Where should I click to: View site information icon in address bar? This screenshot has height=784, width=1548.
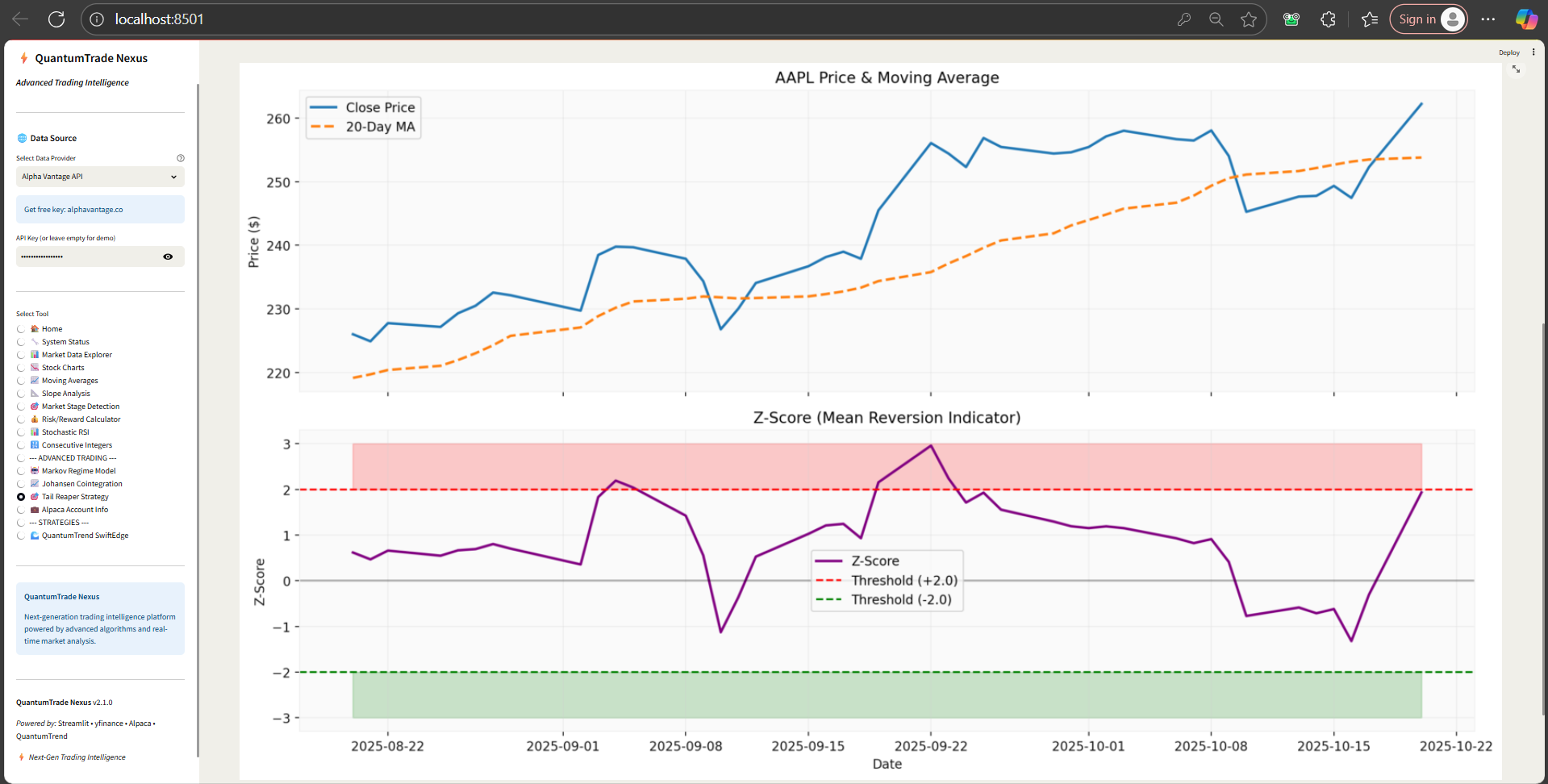[x=97, y=19]
